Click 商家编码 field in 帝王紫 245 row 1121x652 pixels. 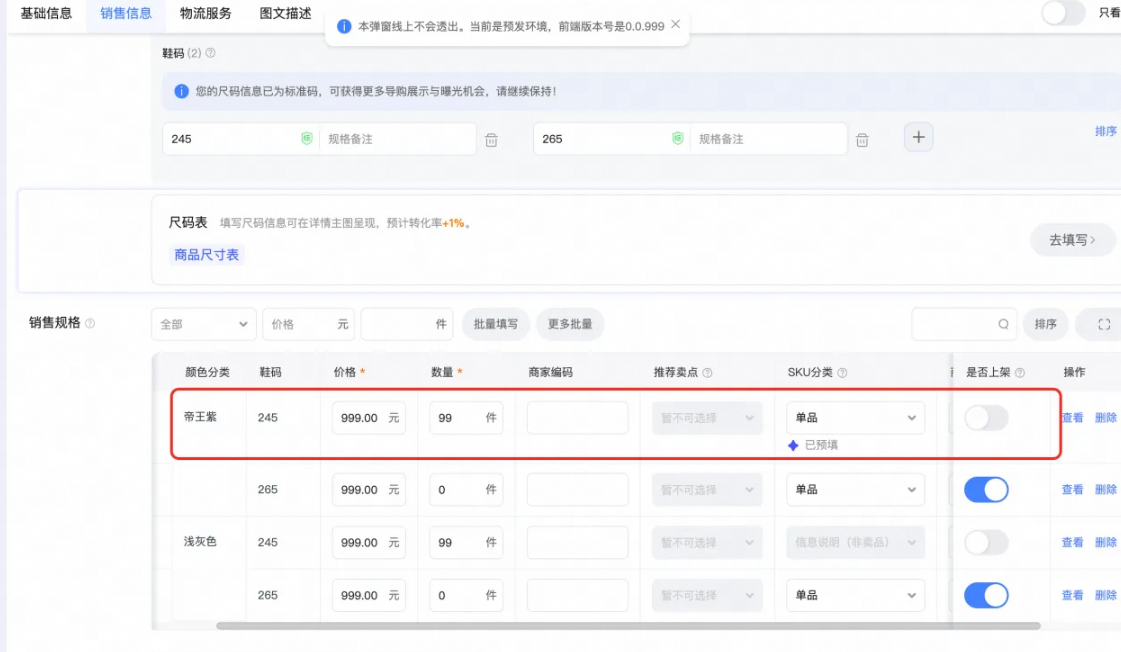578,418
